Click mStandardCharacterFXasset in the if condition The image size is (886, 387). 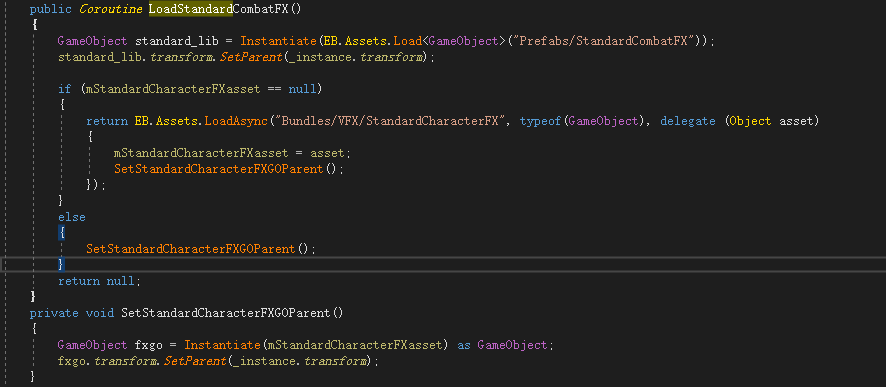(173, 89)
